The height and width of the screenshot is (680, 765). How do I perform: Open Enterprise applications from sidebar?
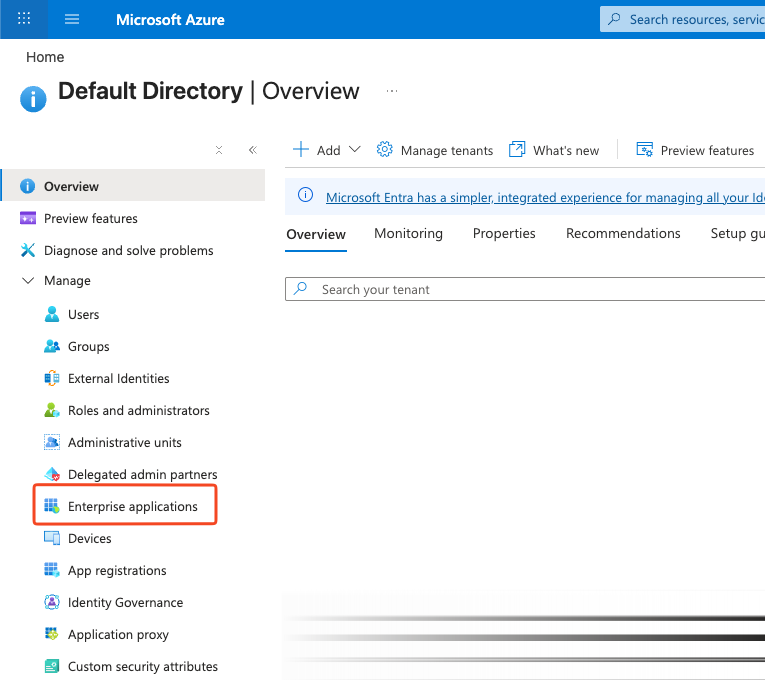[x=132, y=506]
